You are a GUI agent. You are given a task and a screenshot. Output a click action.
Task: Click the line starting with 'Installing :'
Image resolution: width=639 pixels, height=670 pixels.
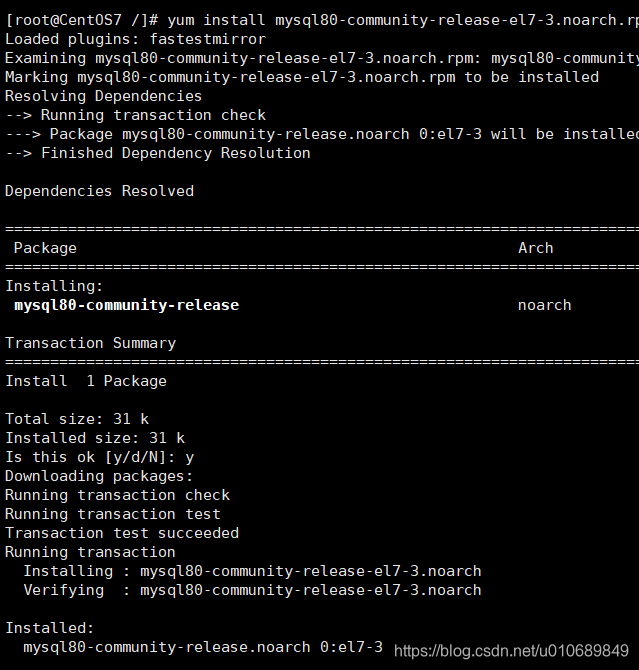(252, 571)
